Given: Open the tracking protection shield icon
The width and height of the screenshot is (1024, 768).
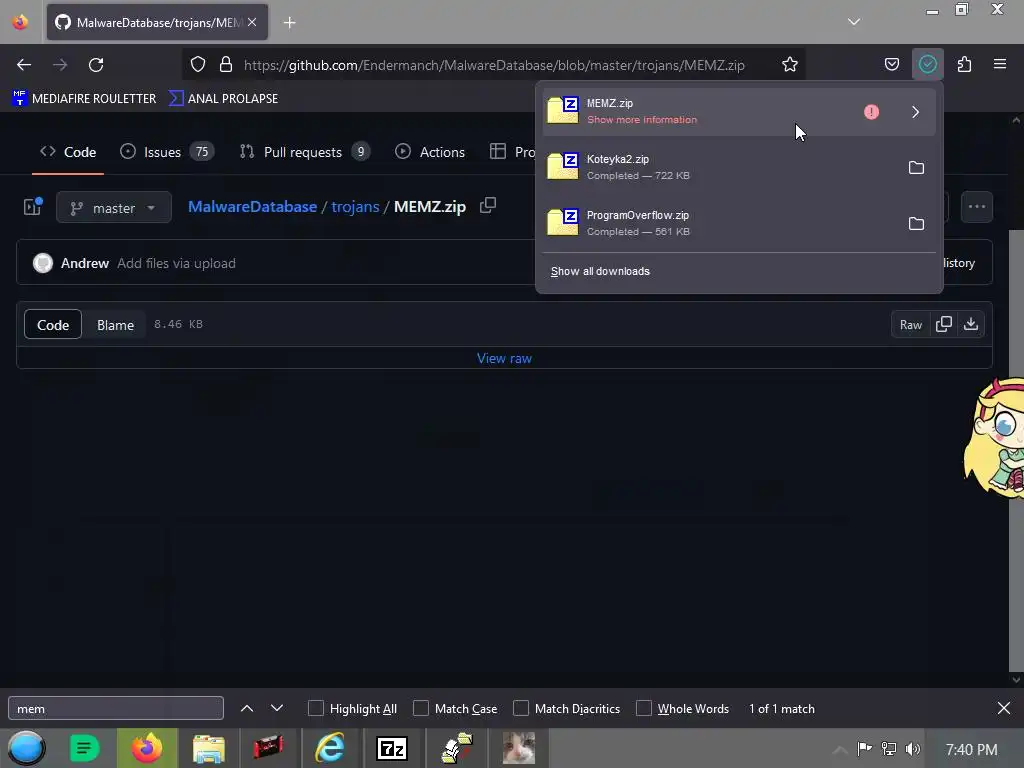Looking at the screenshot, I should (198, 65).
